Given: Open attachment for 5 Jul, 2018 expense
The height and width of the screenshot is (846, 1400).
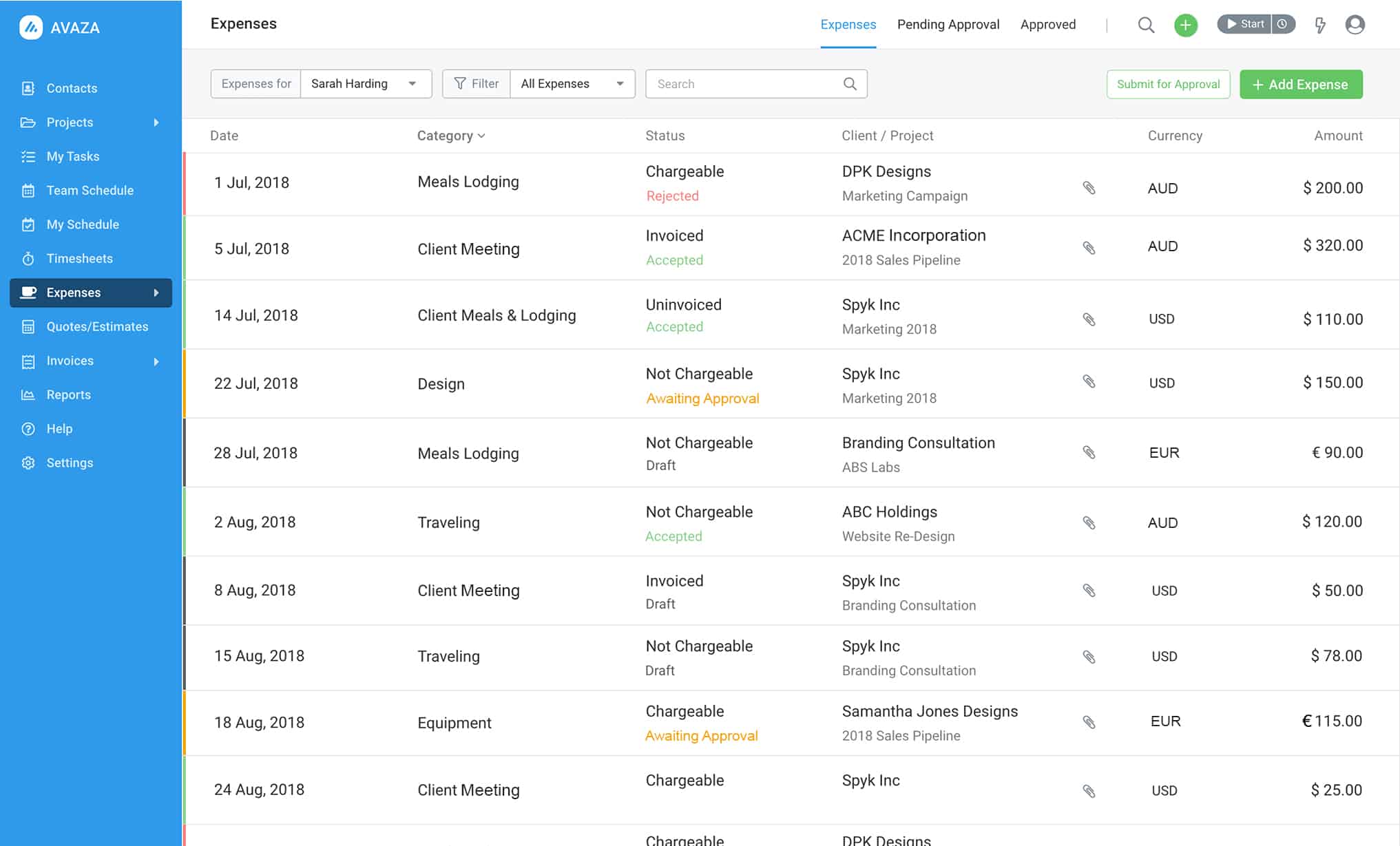Looking at the screenshot, I should [1089, 248].
